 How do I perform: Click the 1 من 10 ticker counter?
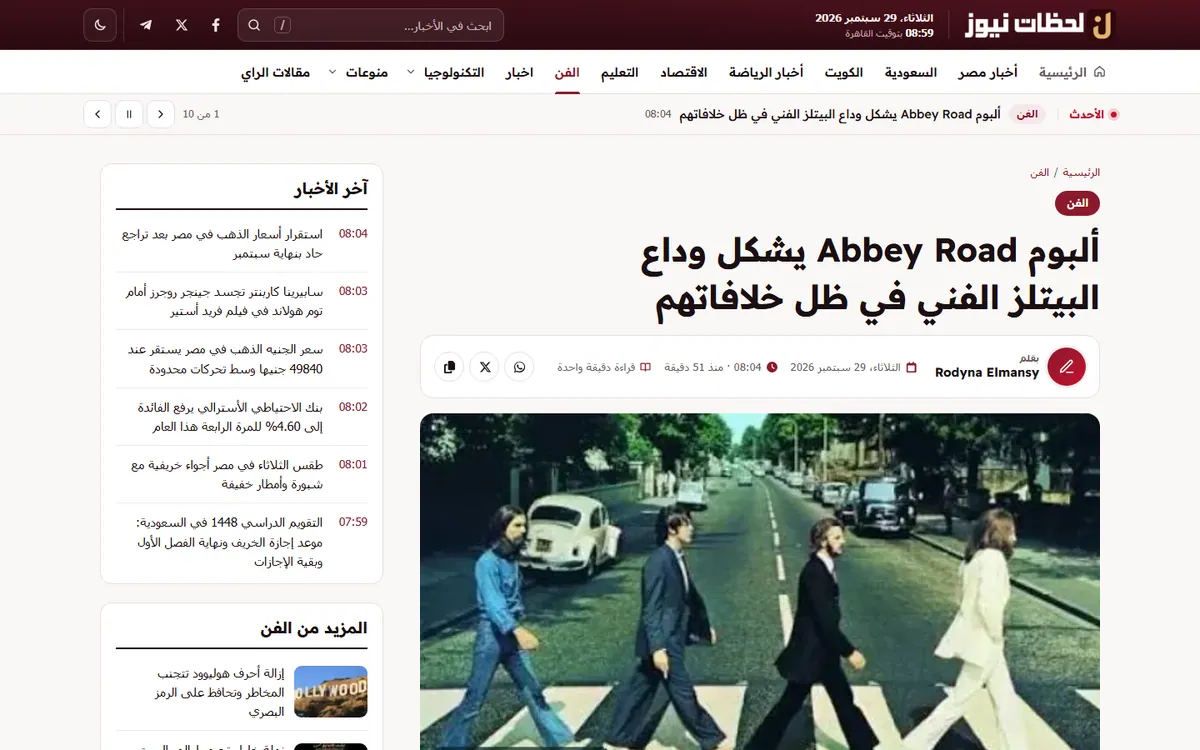pos(201,114)
